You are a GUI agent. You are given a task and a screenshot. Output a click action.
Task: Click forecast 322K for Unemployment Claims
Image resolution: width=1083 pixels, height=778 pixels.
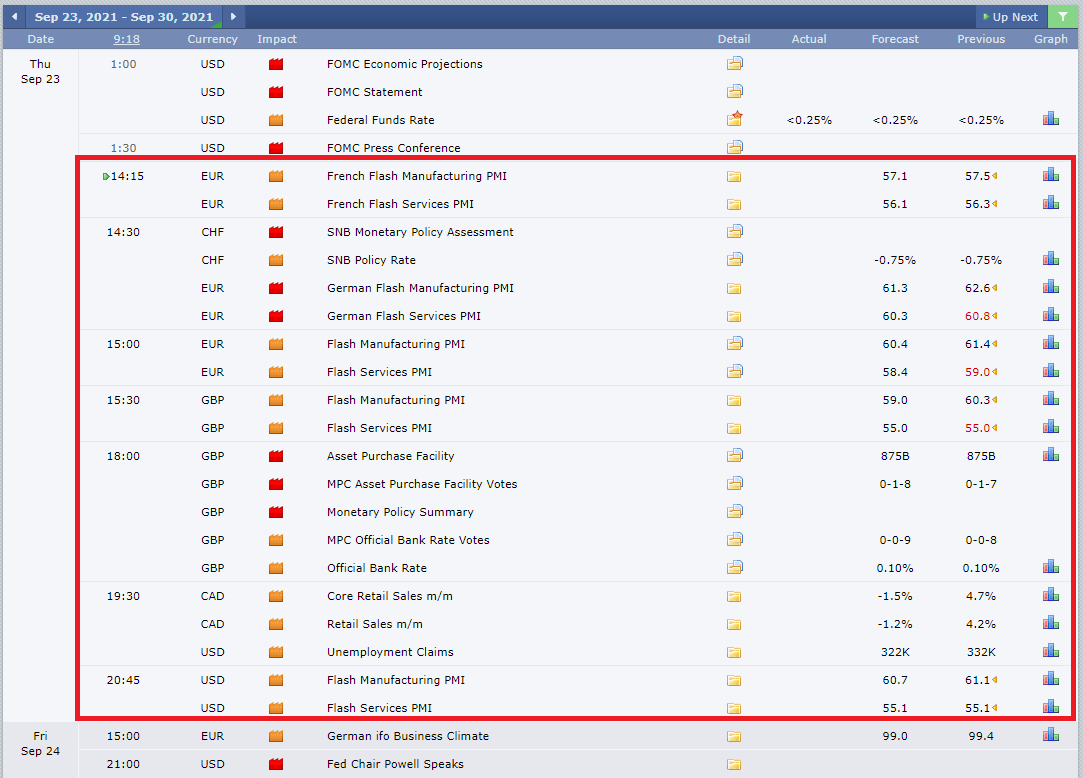point(895,652)
